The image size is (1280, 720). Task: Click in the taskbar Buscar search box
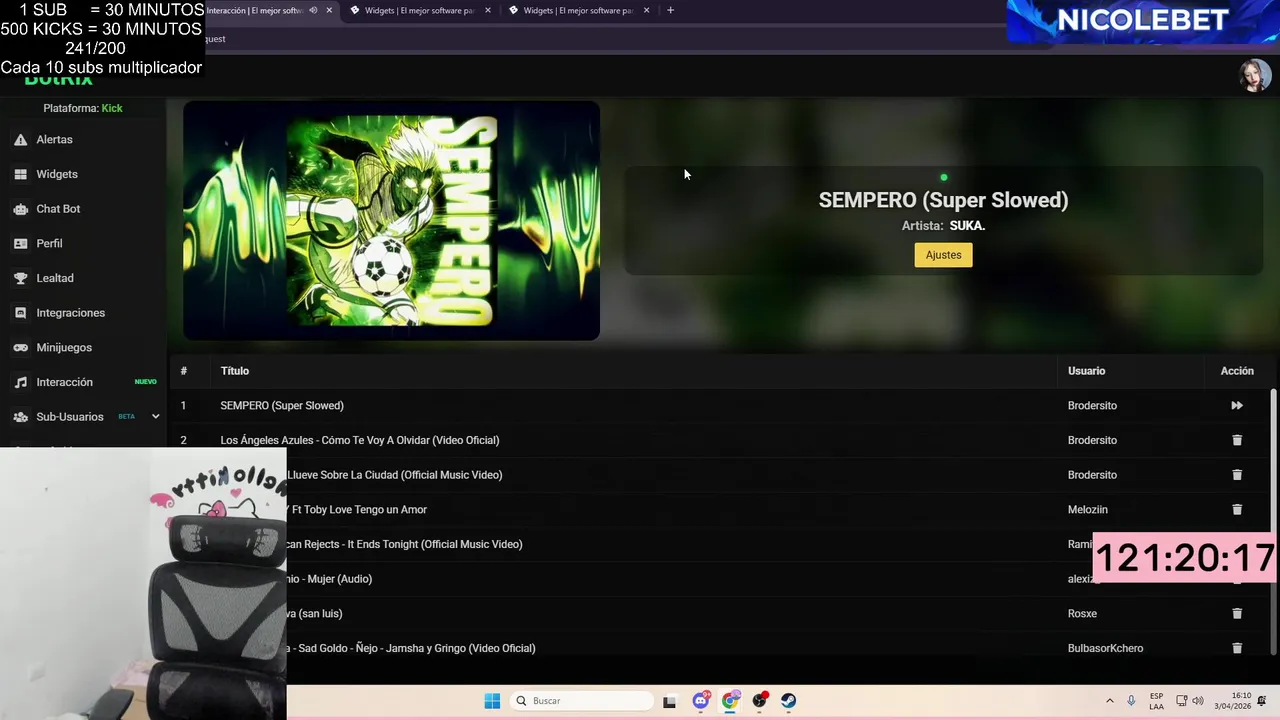[x=580, y=701]
